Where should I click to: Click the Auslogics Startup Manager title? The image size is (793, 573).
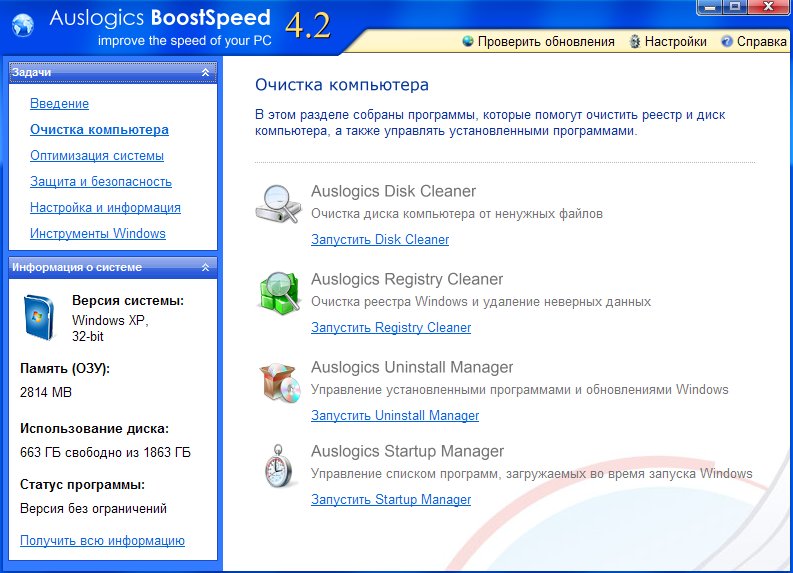click(407, 451)
